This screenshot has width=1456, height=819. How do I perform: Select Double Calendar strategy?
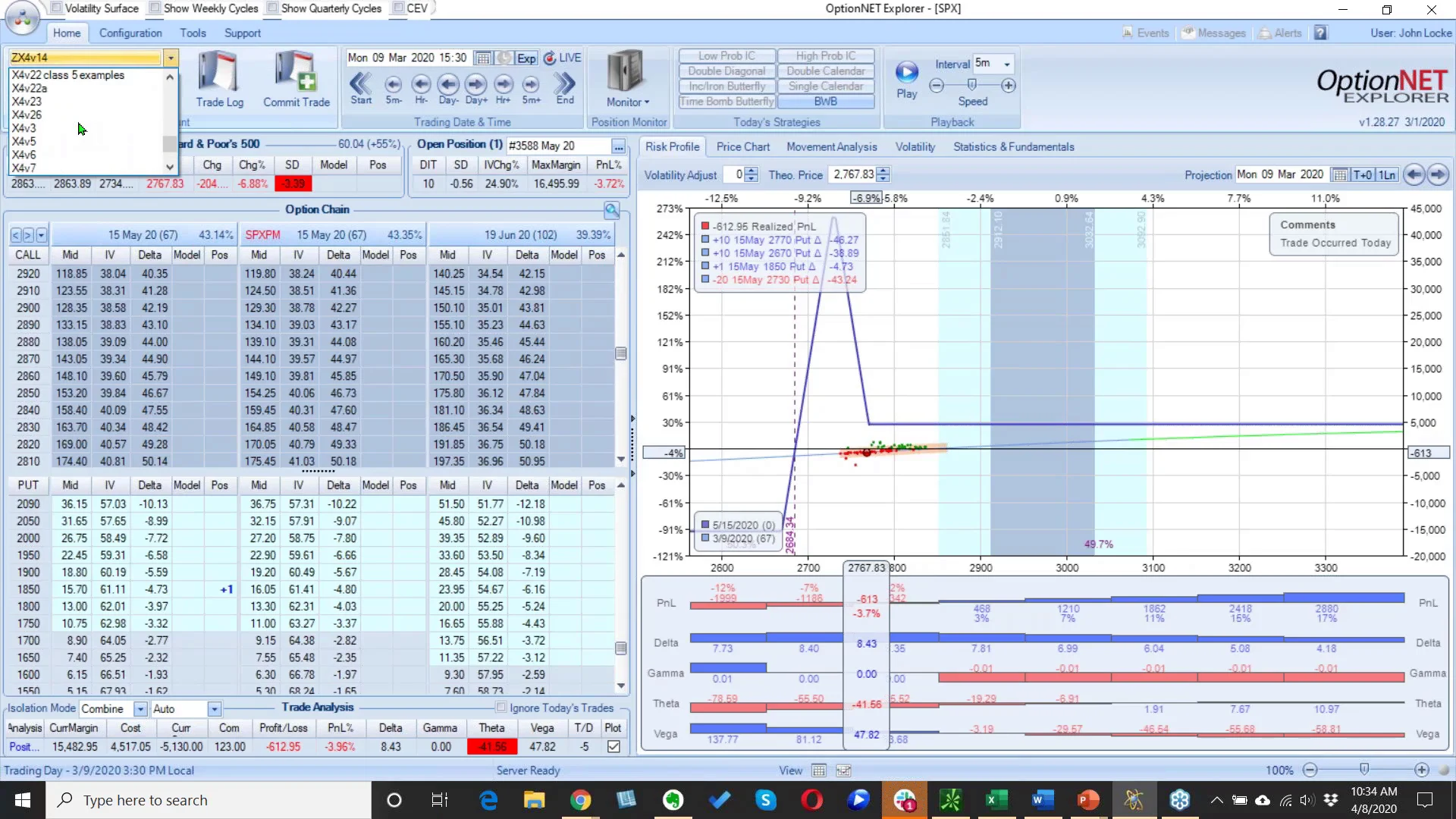click(825, 71)
